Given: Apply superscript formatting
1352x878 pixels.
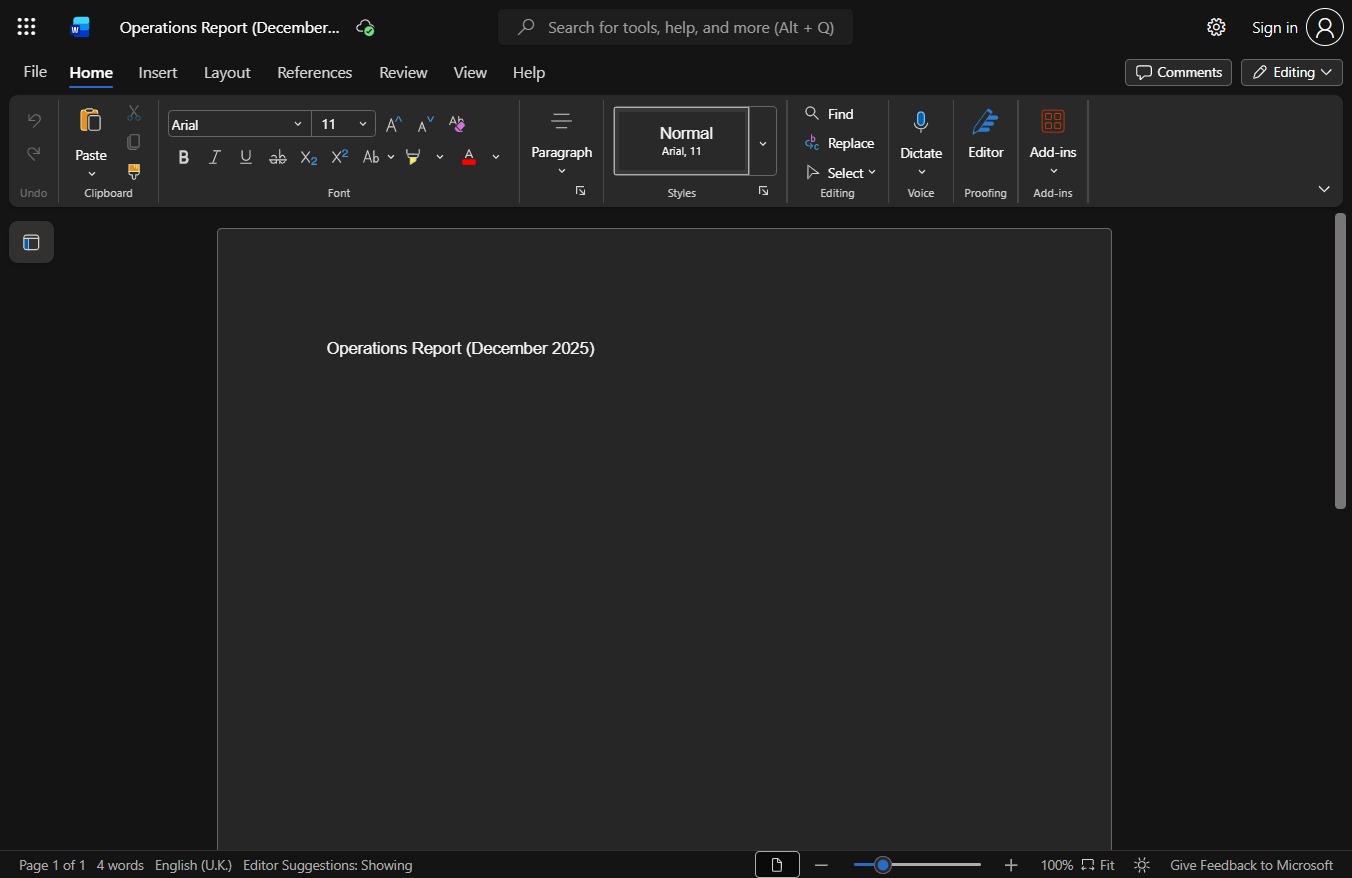Looking at the screenshot, I should (x=340, y=157).
